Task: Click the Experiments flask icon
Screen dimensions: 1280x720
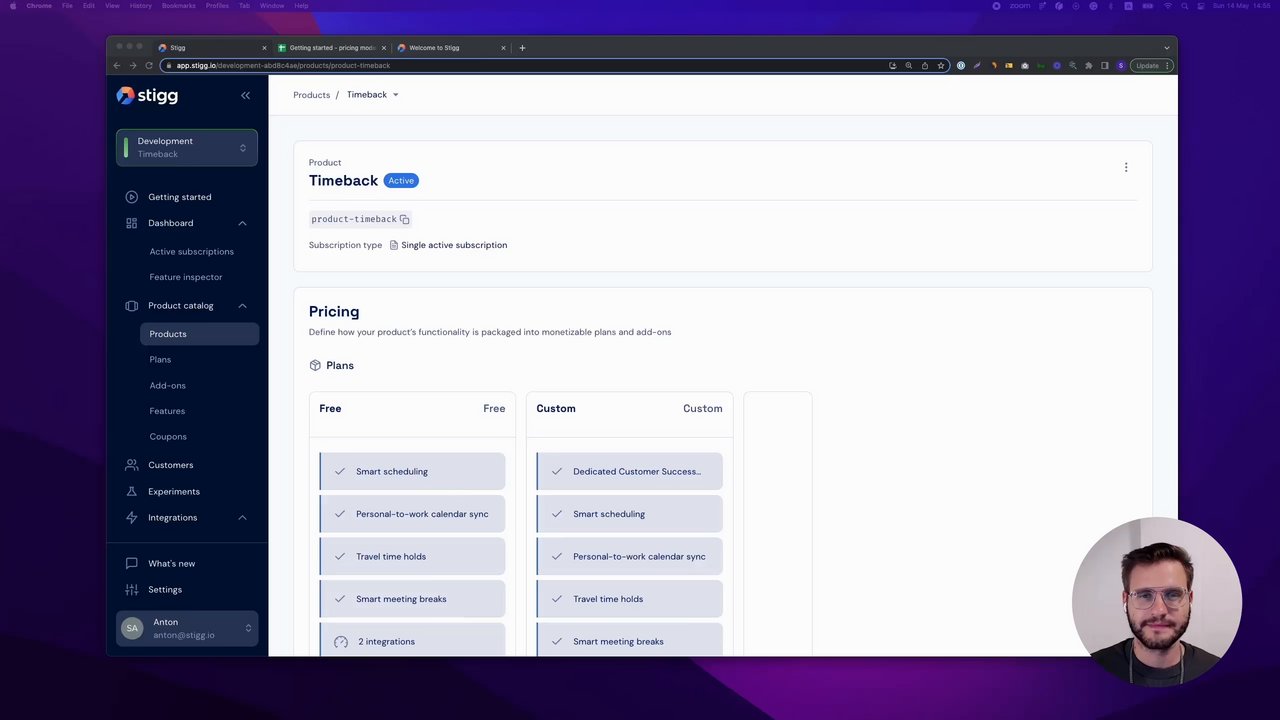Action: coord(131,491)
